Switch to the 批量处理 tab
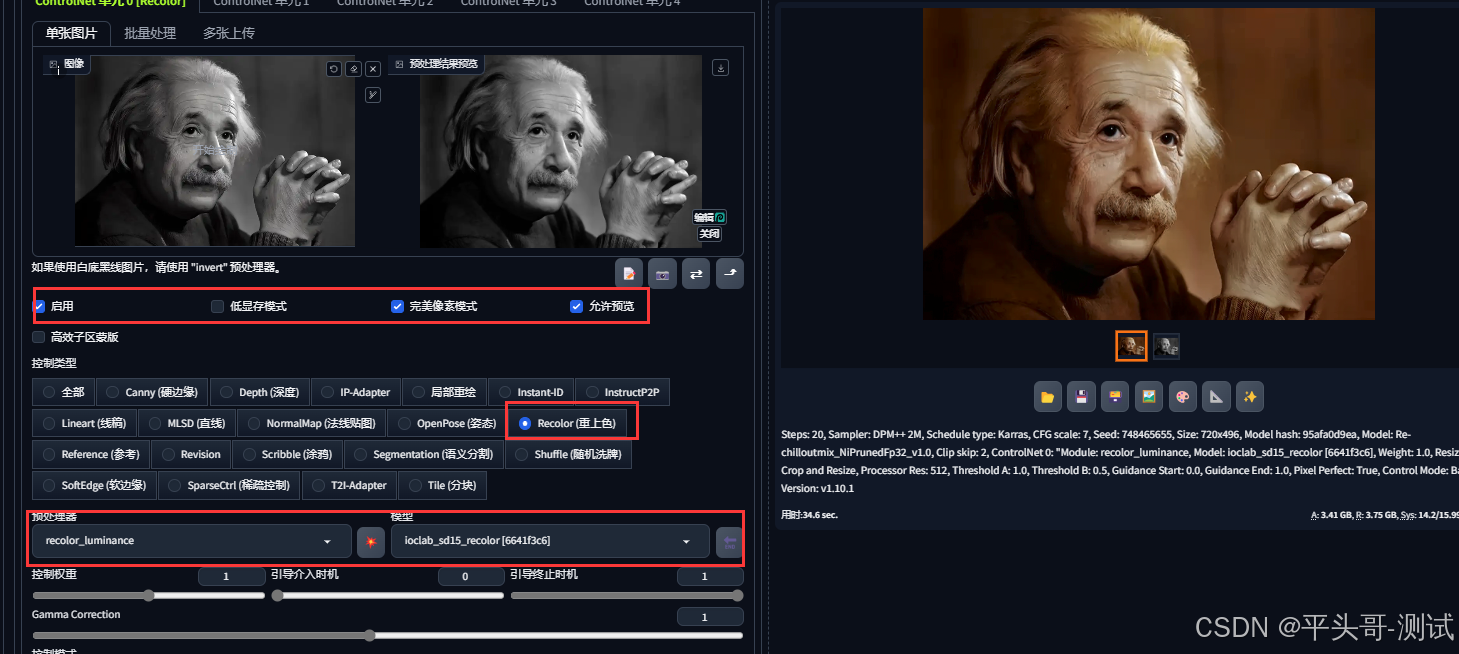Screen dimensions: 1459x654 [x=150, y=33]
